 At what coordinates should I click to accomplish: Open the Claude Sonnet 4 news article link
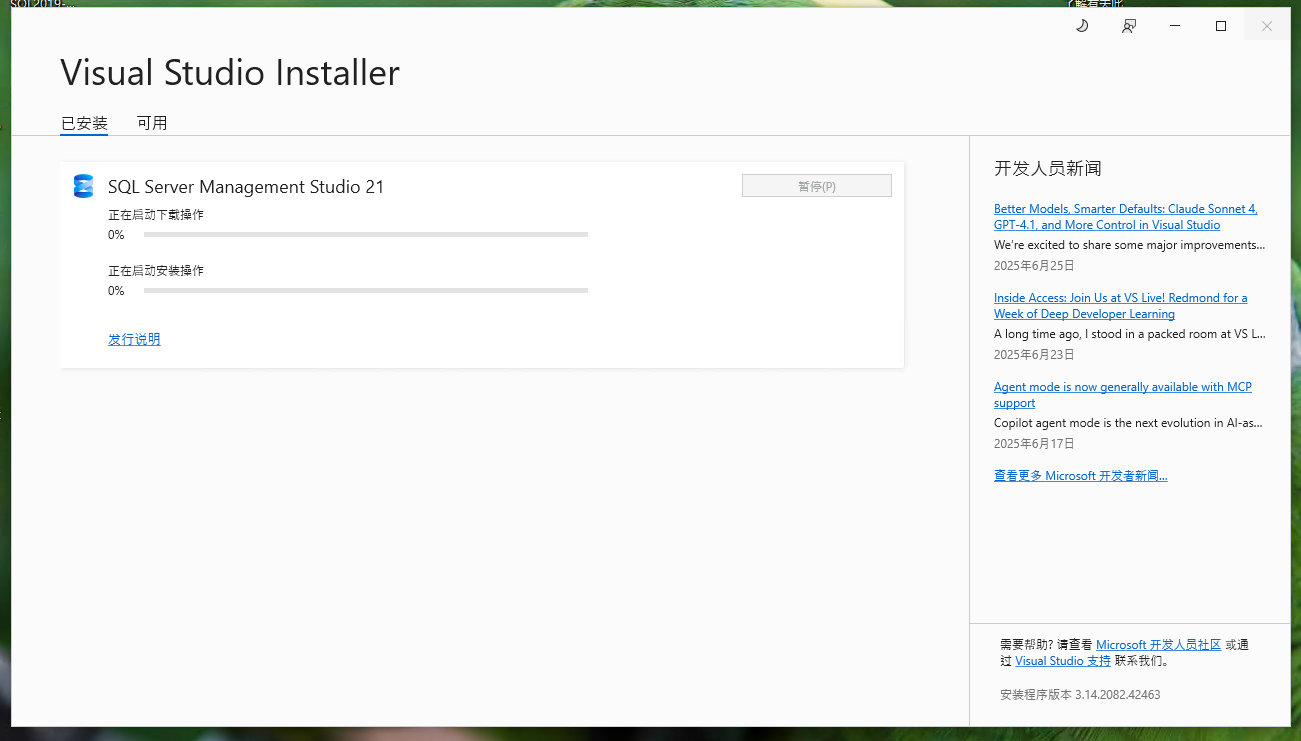click(x=1125, y=216)
